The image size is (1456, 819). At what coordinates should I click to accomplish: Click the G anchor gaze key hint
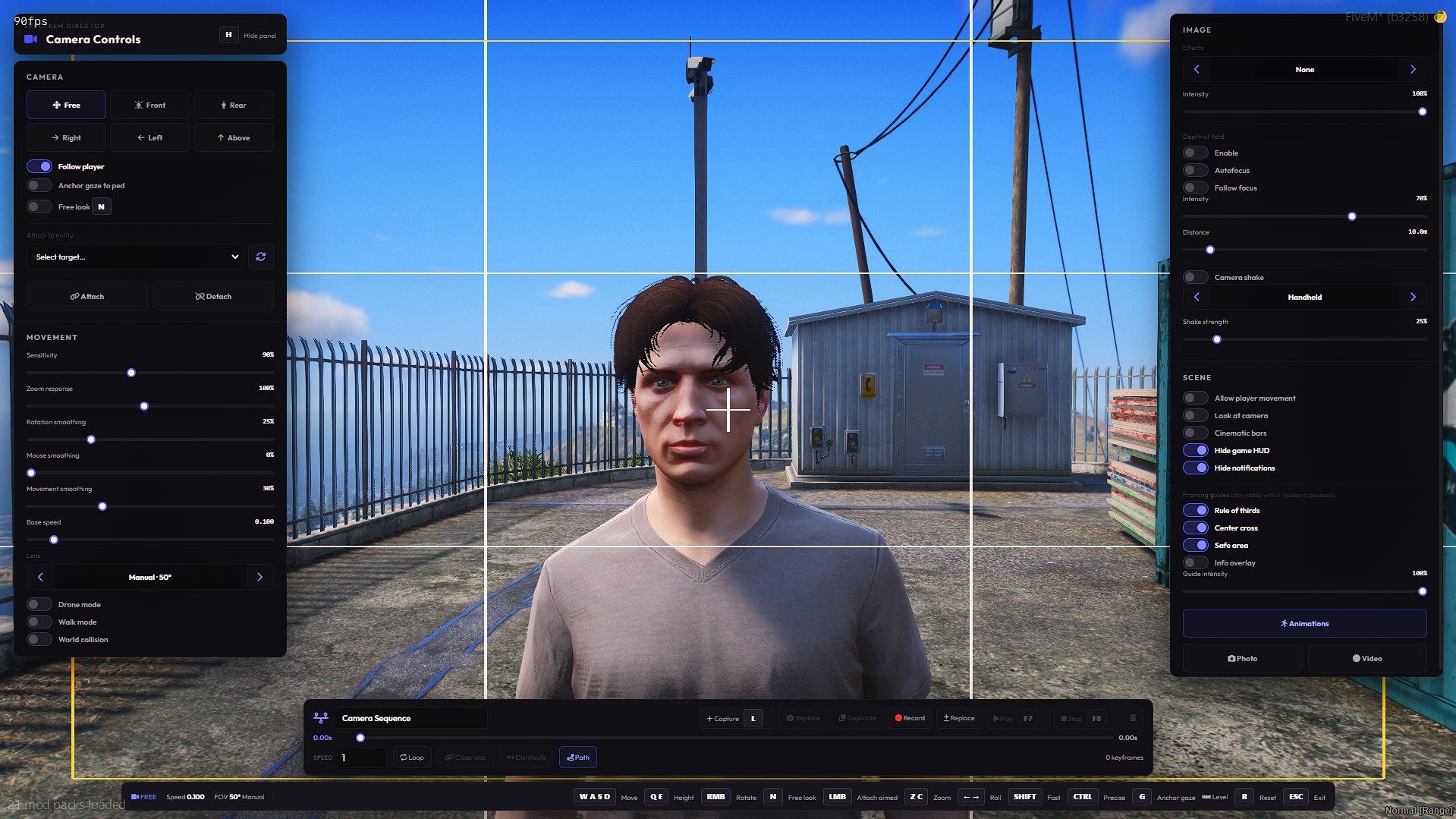[1142, 797]
